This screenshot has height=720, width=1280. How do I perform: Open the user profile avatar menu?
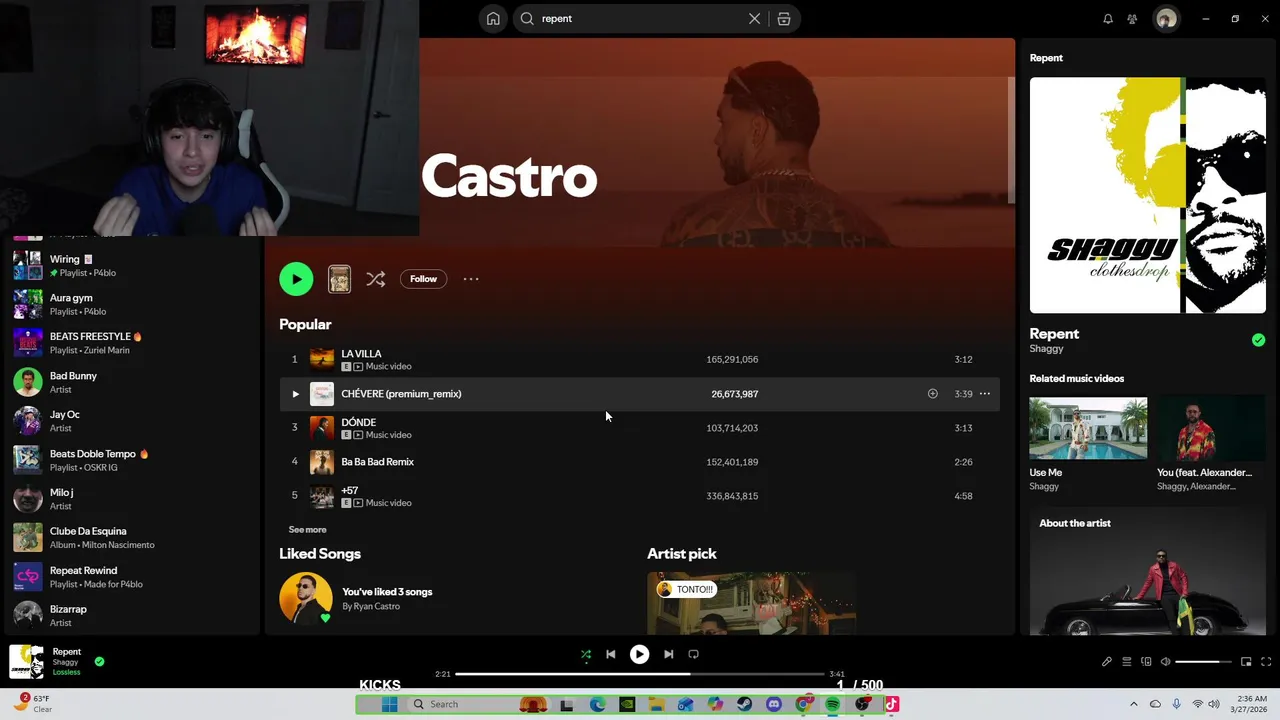tap(1166, 18)
